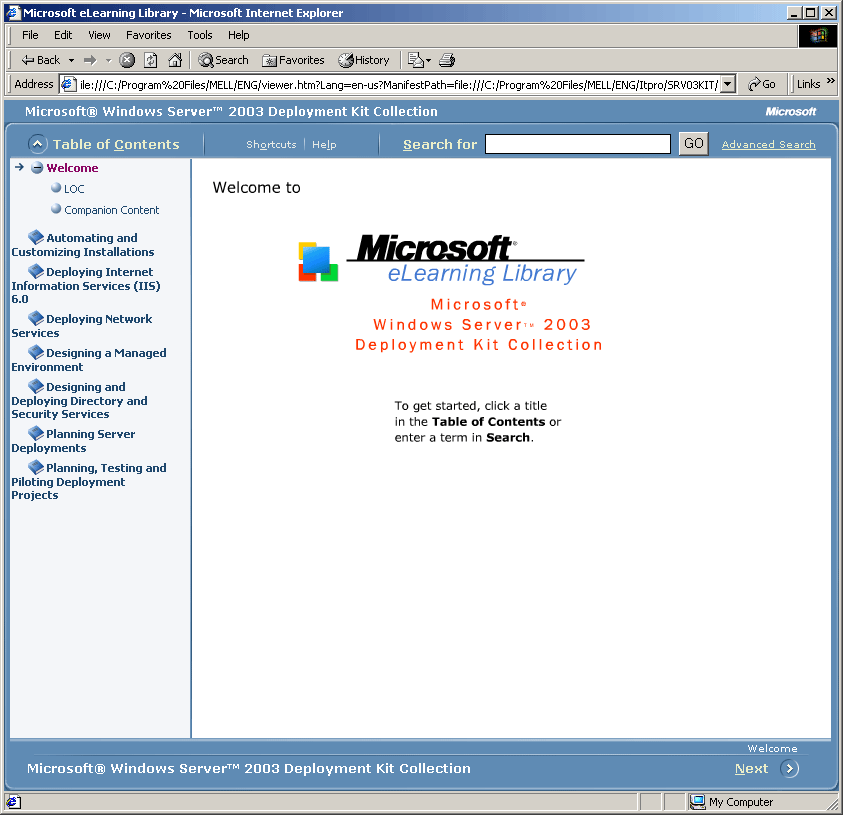This screenshot has width=843, height=815.
Task: Open the viewer Help link
Action: pos(324,144)
